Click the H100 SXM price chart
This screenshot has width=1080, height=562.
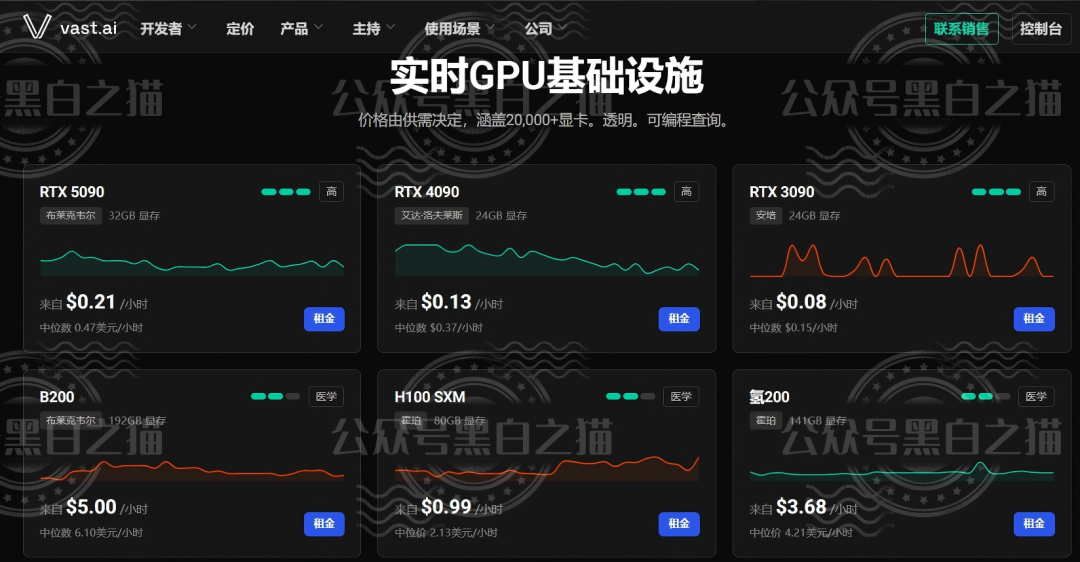547,468
